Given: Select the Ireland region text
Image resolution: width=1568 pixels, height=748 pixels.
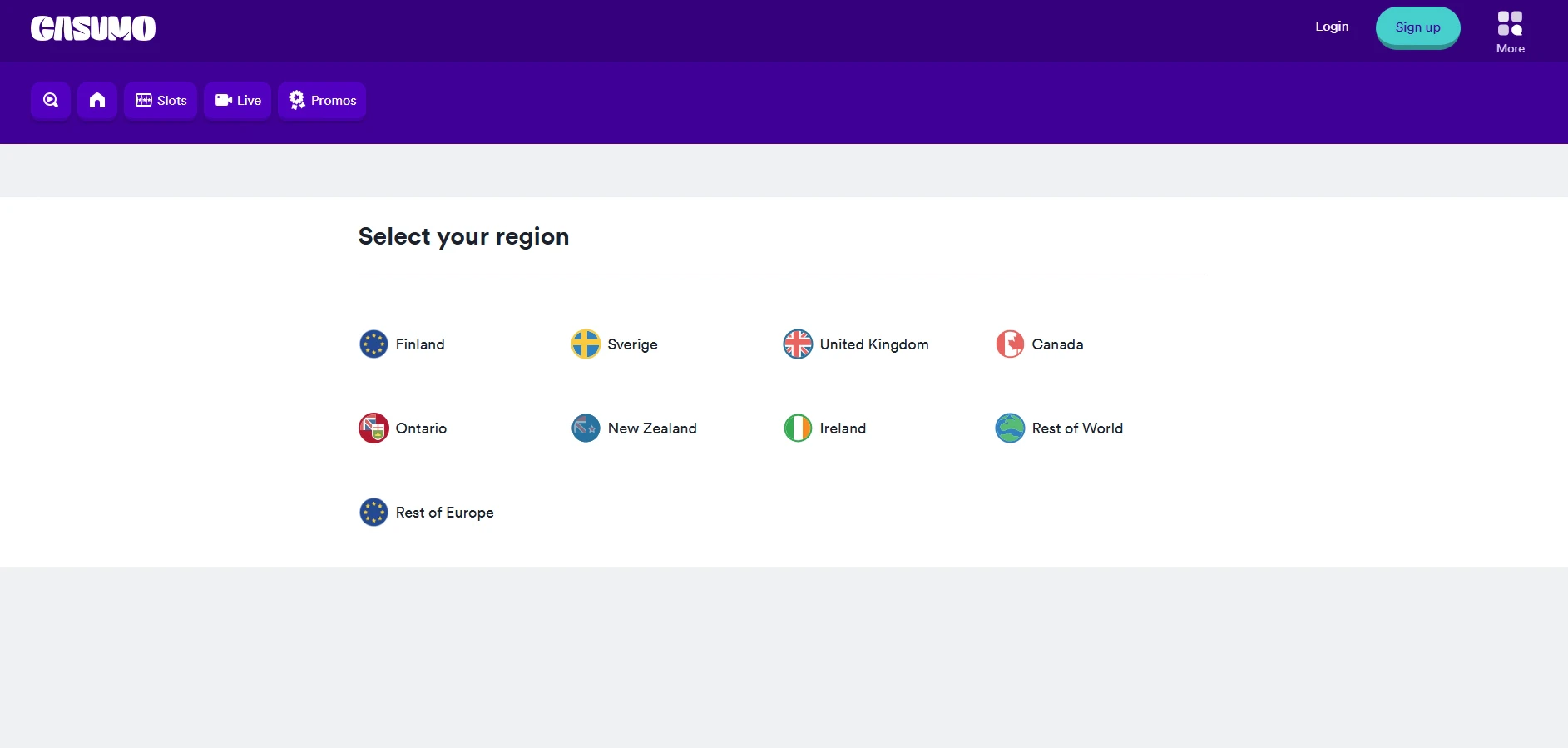Looking at the screenshot, I should coord(843,428).
